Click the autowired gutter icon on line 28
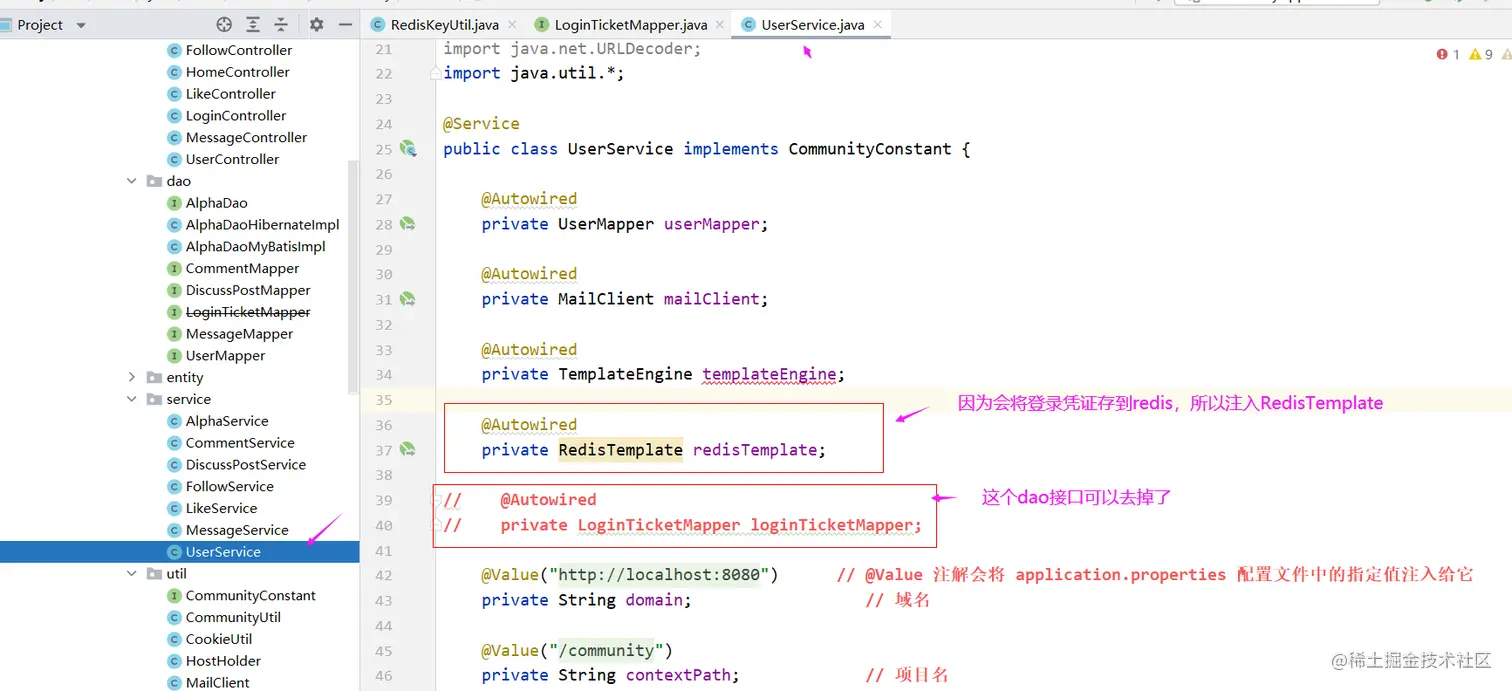The image size is (1512, 691). click(408, 224)
